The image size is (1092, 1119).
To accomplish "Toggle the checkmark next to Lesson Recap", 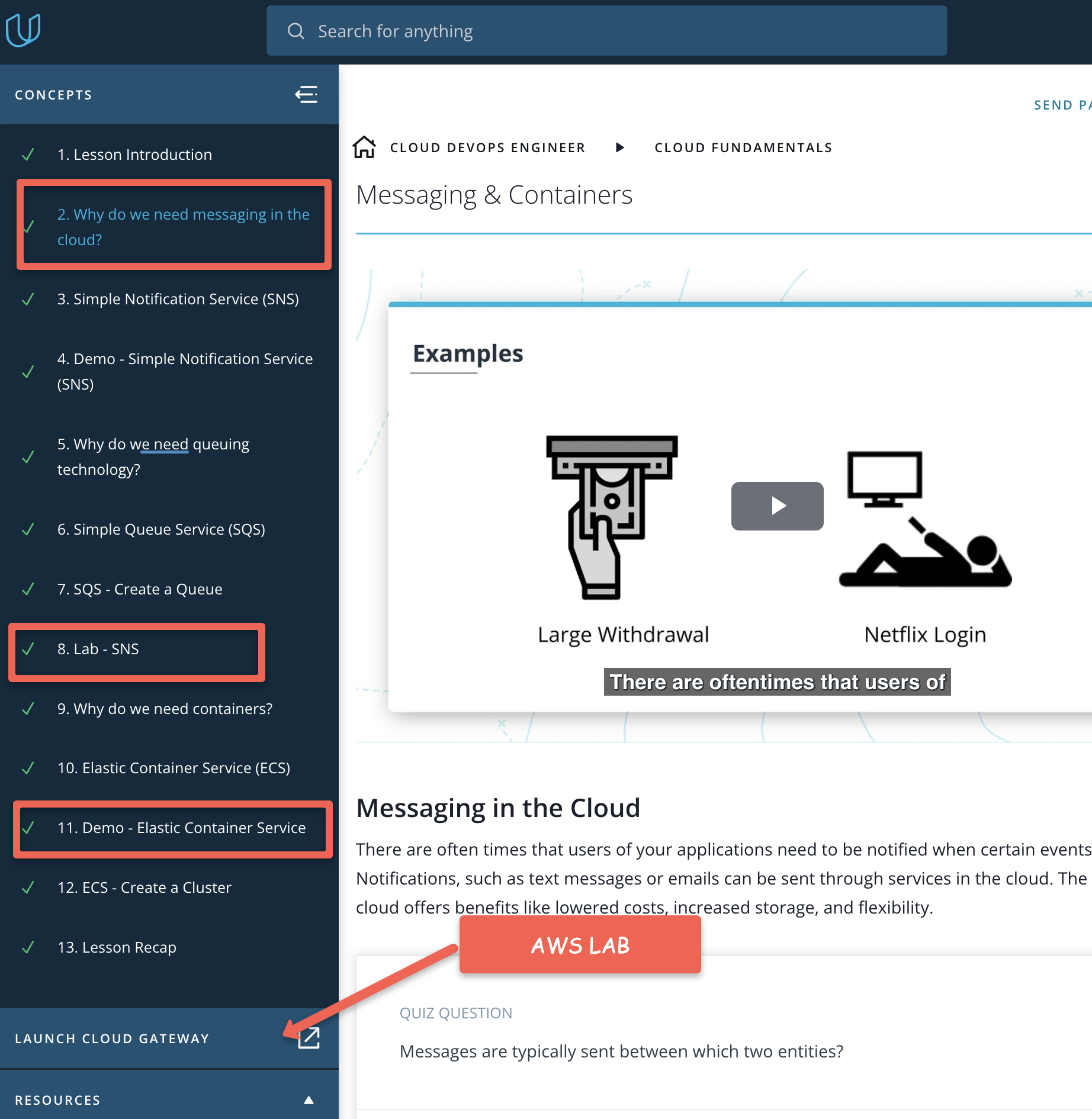I will [27, 948].
